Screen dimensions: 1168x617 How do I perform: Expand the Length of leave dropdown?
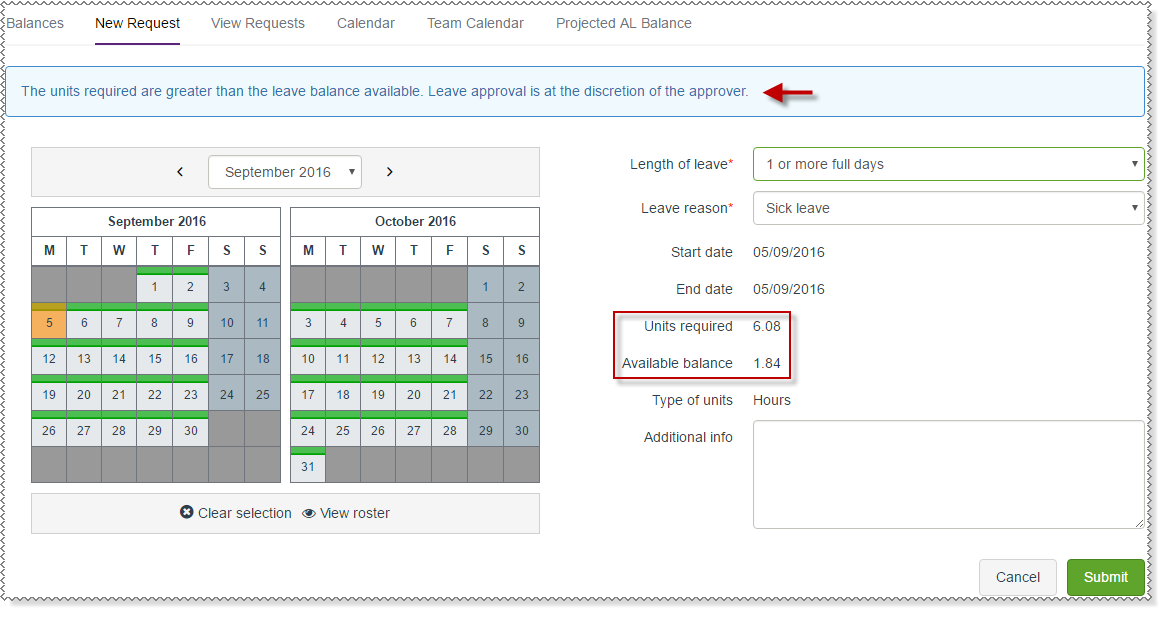pos(948,164)
